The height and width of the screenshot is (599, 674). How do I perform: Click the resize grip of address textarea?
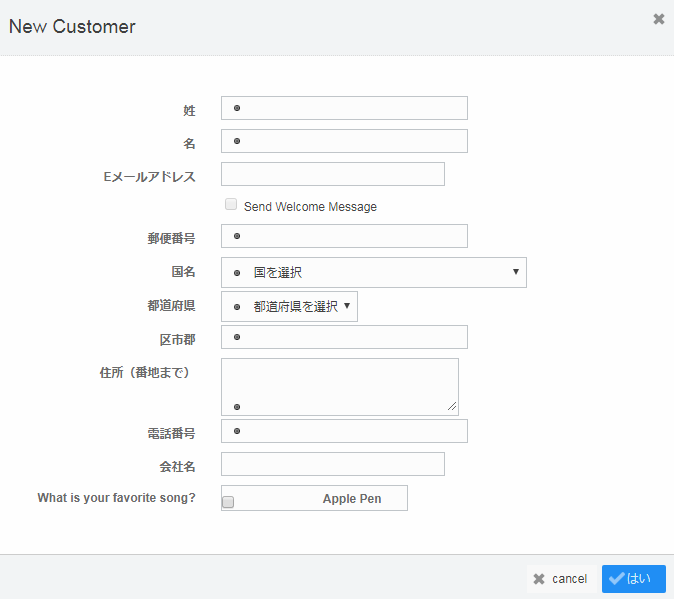pyautogui.click(x=452, y=406)
